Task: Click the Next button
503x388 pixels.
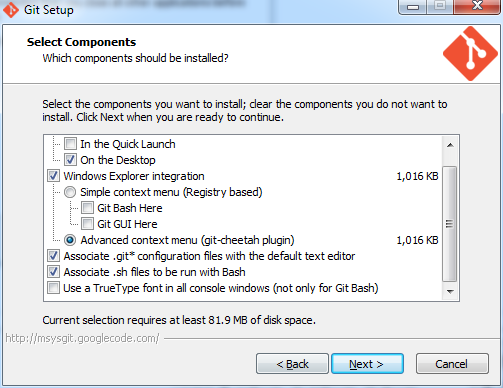Action: tap(367, 364)
